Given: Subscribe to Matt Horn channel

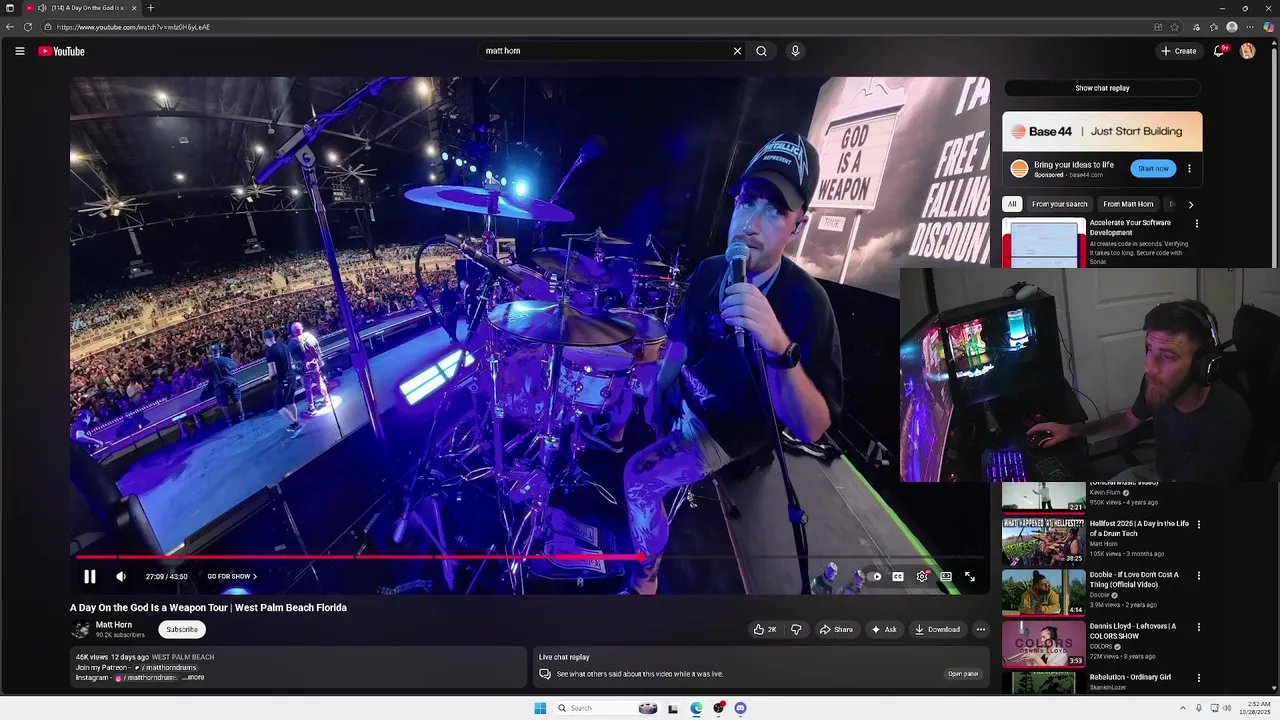Looking at the screenshot, I should pyautogui.click(x=182, y=629).
